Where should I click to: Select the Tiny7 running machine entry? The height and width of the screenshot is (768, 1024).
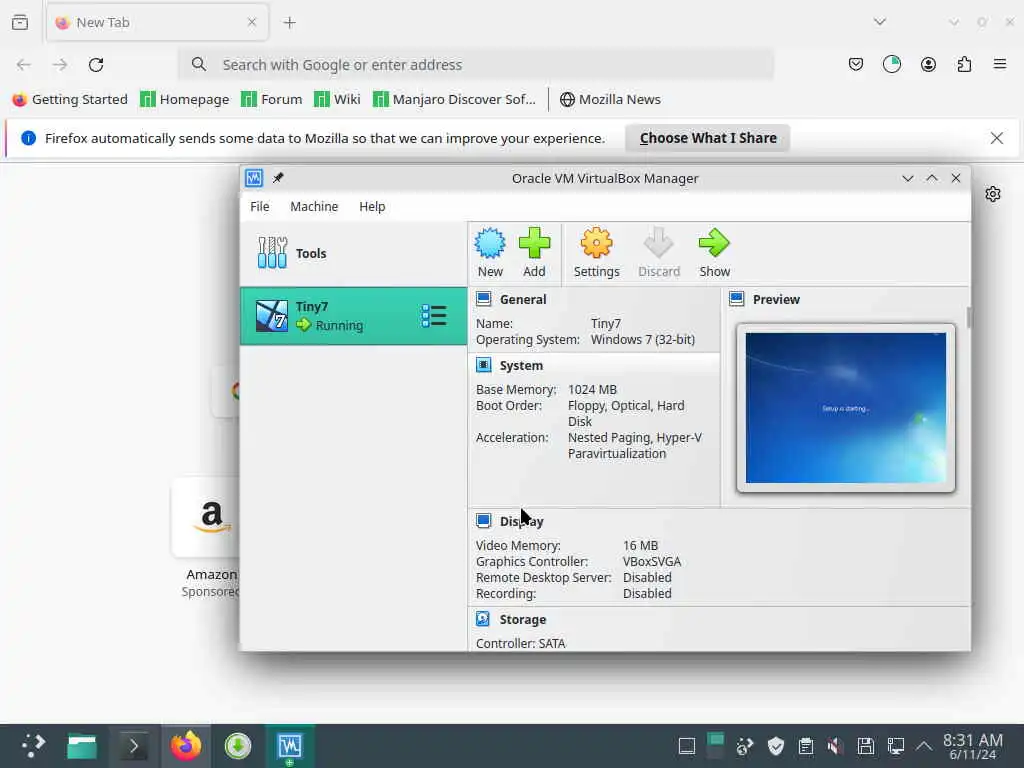pyautogui.click(x=353, y=316)
